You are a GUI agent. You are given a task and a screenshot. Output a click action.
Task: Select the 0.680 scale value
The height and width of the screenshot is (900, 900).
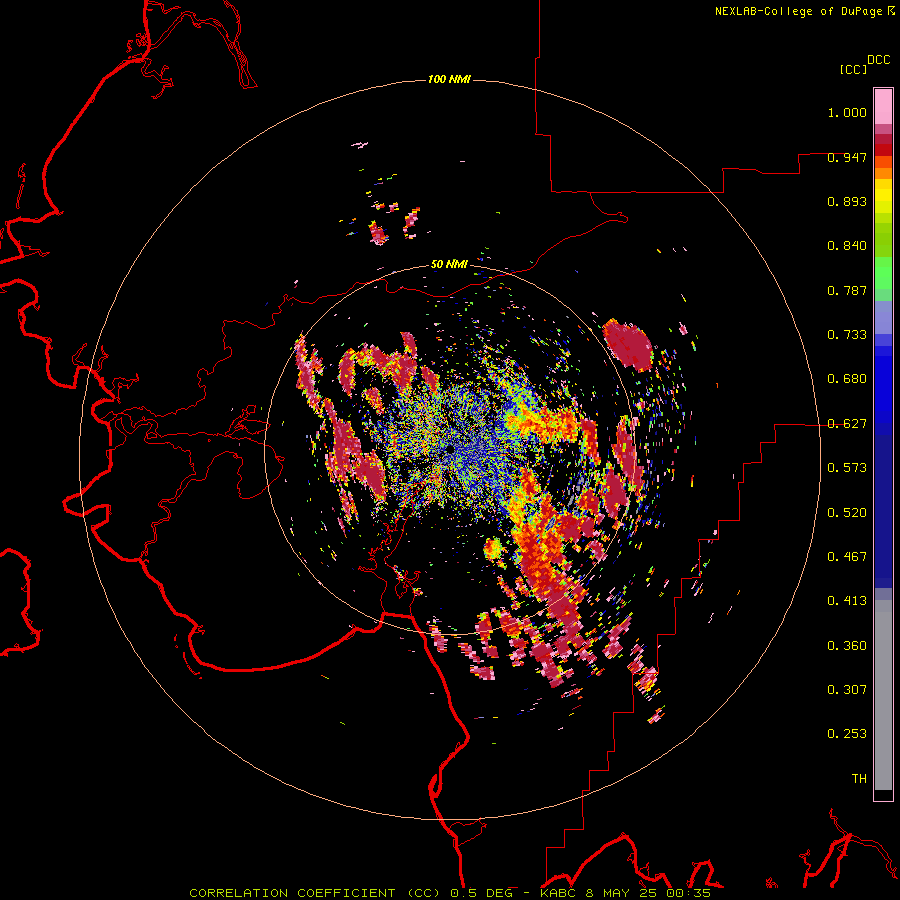click(x=847, y=379)
